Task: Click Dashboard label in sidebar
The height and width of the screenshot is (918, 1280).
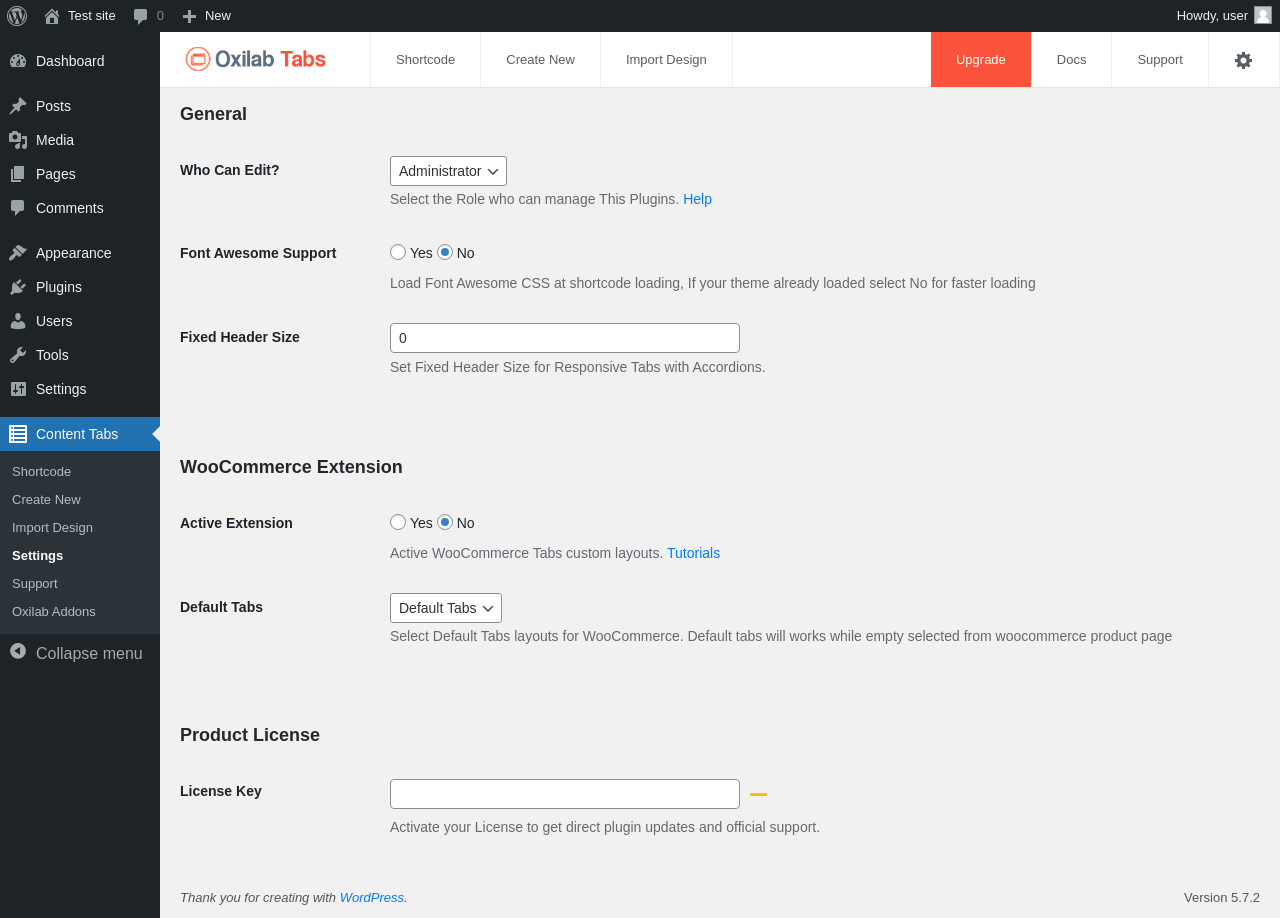Action: click(x=70, y=61)
